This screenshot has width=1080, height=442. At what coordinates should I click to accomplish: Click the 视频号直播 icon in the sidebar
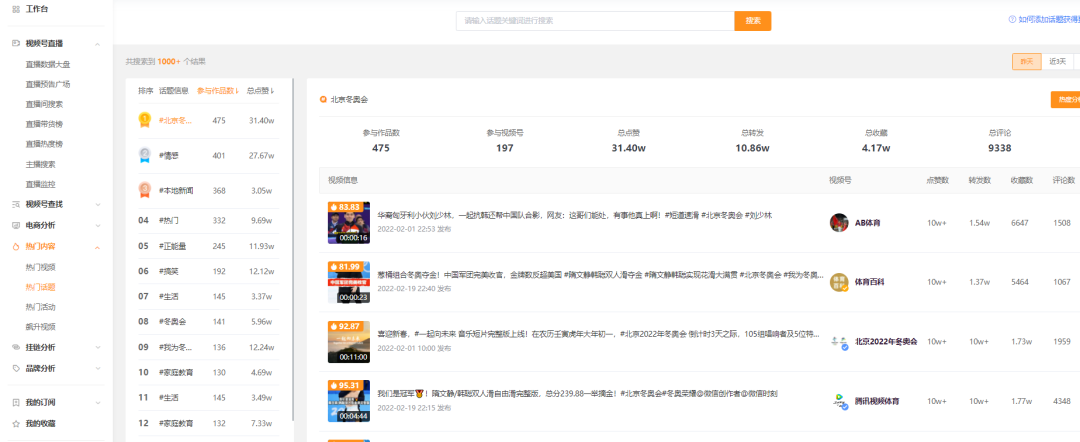click(15, 44)
